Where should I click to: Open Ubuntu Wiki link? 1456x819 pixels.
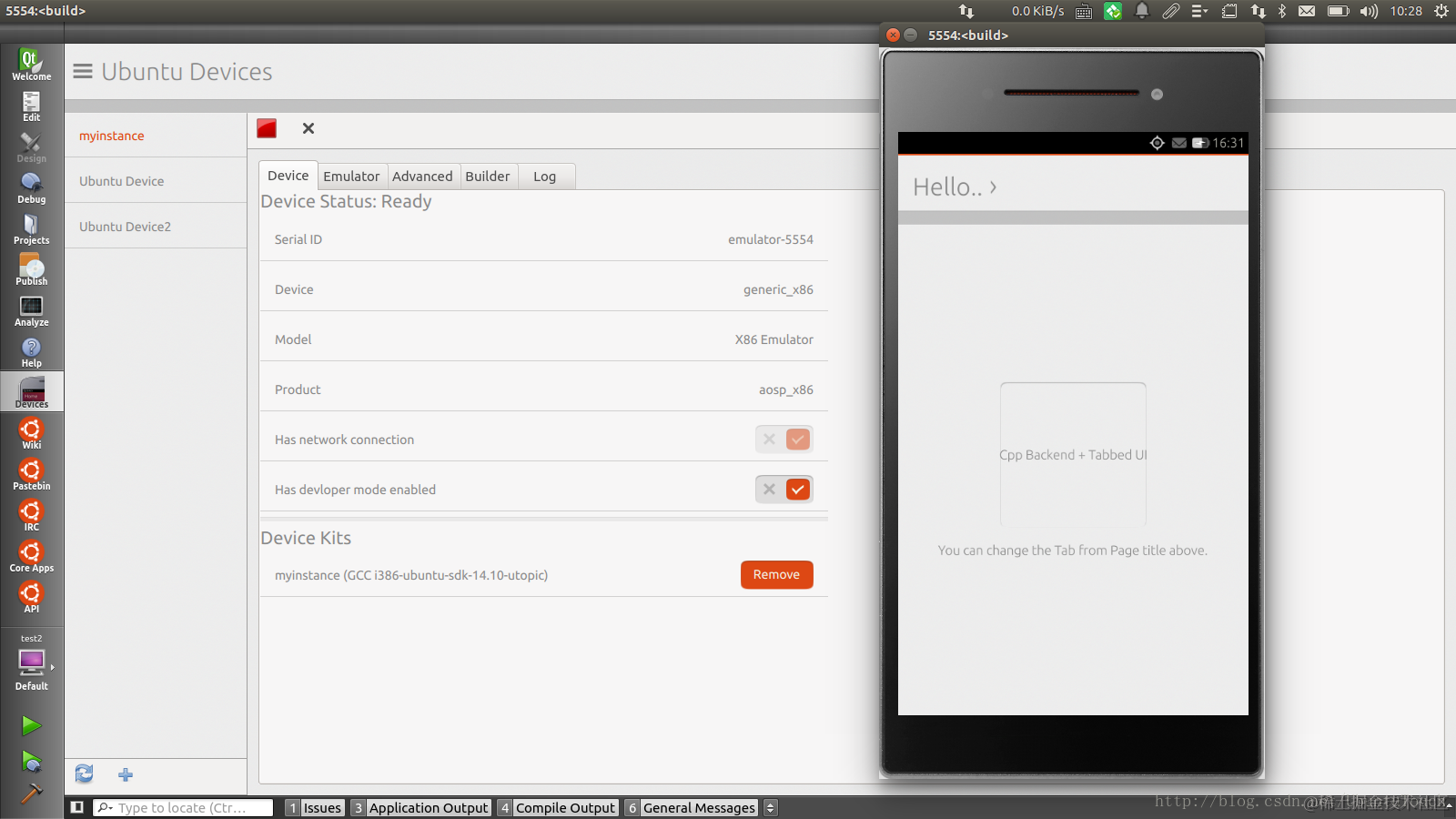pos(31,433)
